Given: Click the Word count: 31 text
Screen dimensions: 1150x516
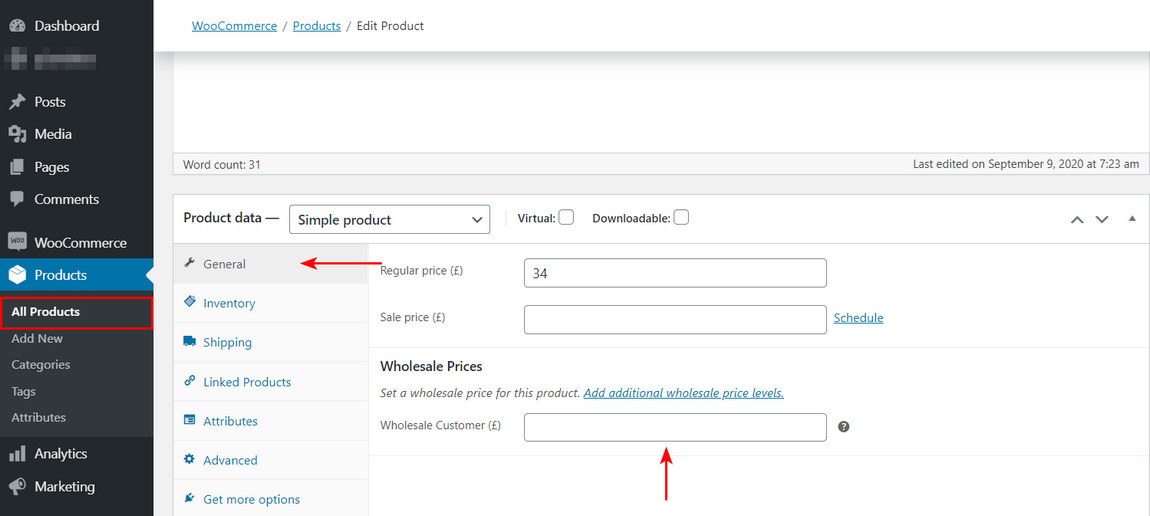Looking at the screenshot, I should click(220, 165).
